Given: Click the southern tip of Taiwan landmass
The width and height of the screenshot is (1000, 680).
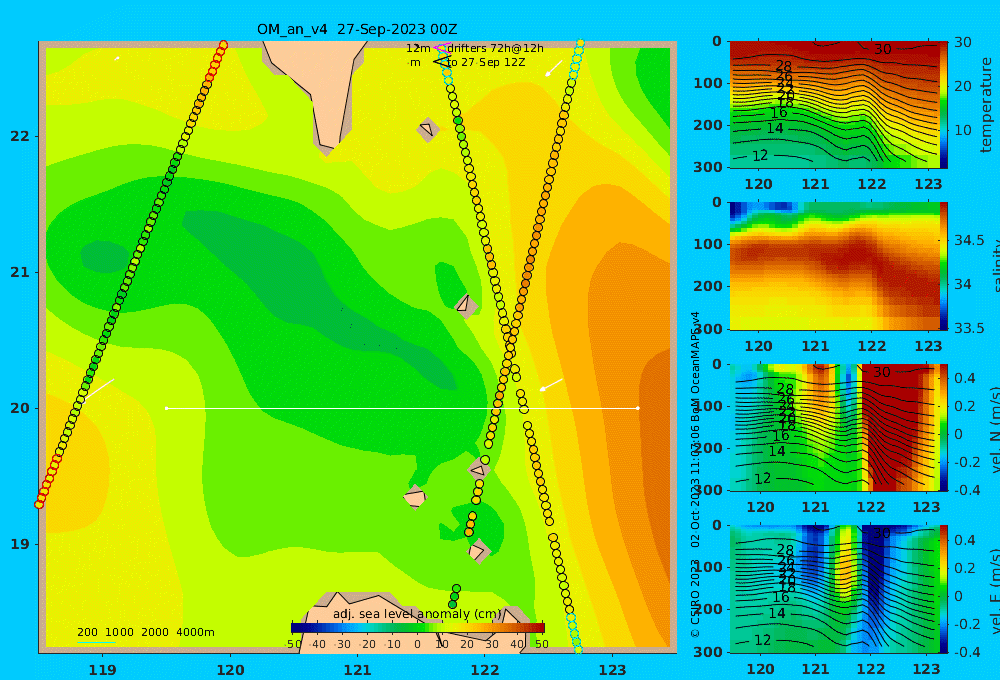Looking at the screenshot, I should click(327, 149).
